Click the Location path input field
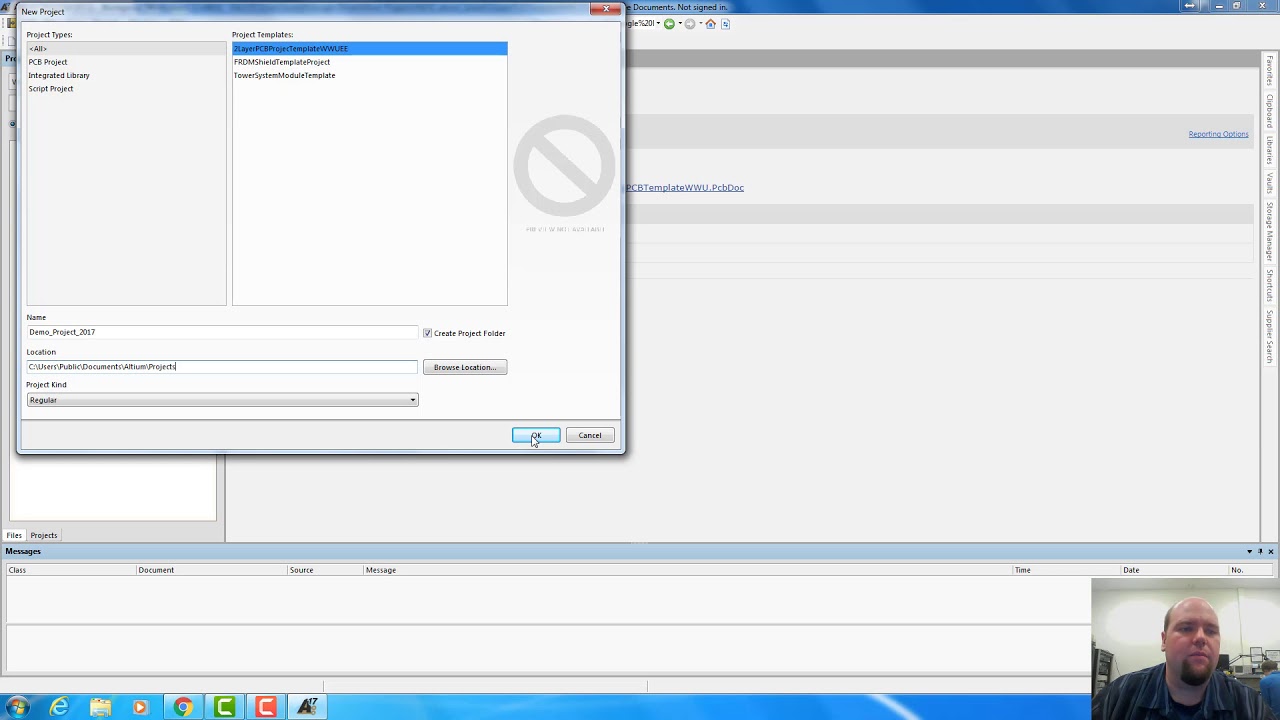The height and width of the screenshot is (720, 1280). tap(222, 367)
